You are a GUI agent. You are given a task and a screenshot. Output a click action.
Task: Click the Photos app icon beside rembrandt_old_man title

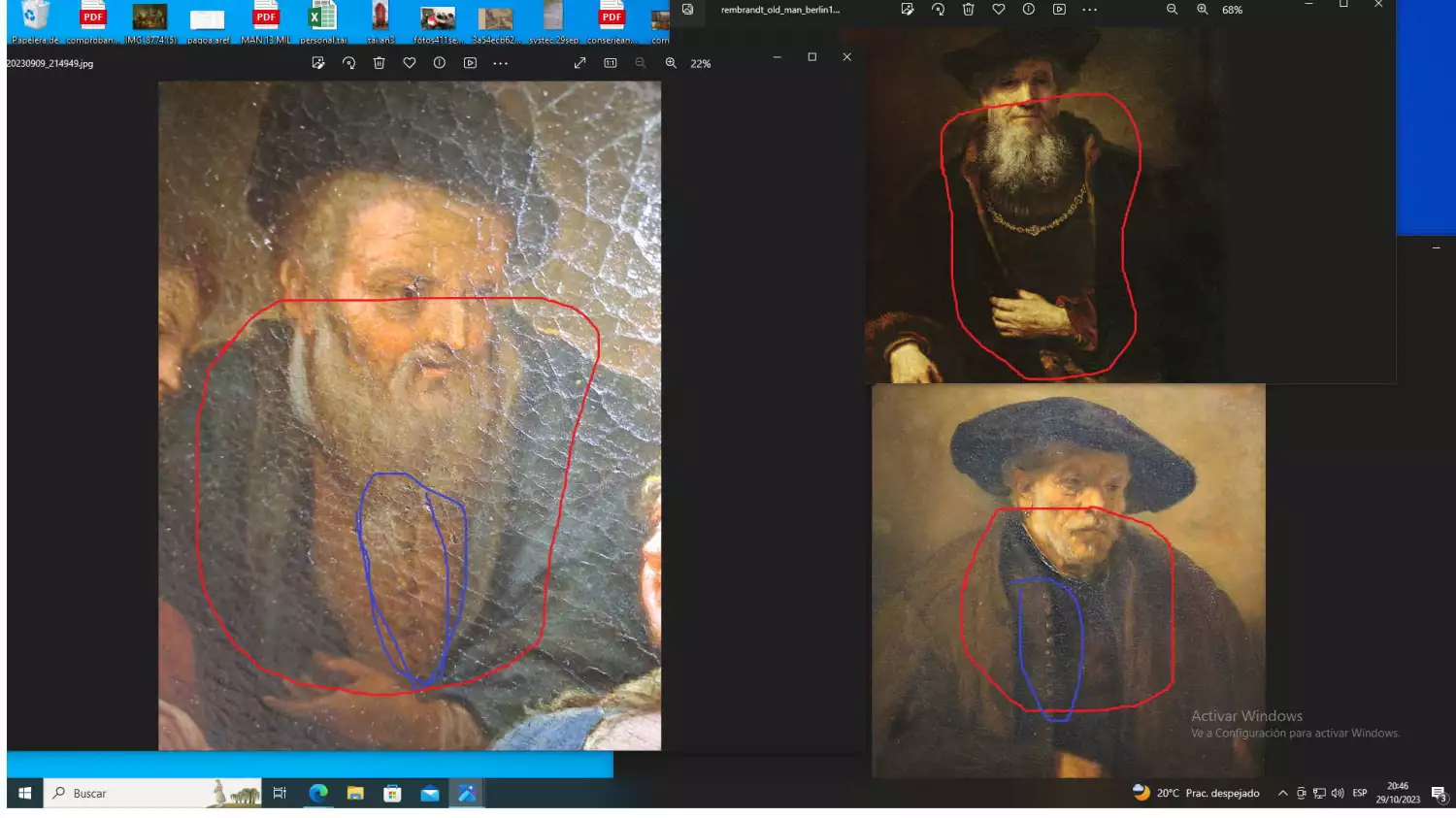(x=688, y=10)
